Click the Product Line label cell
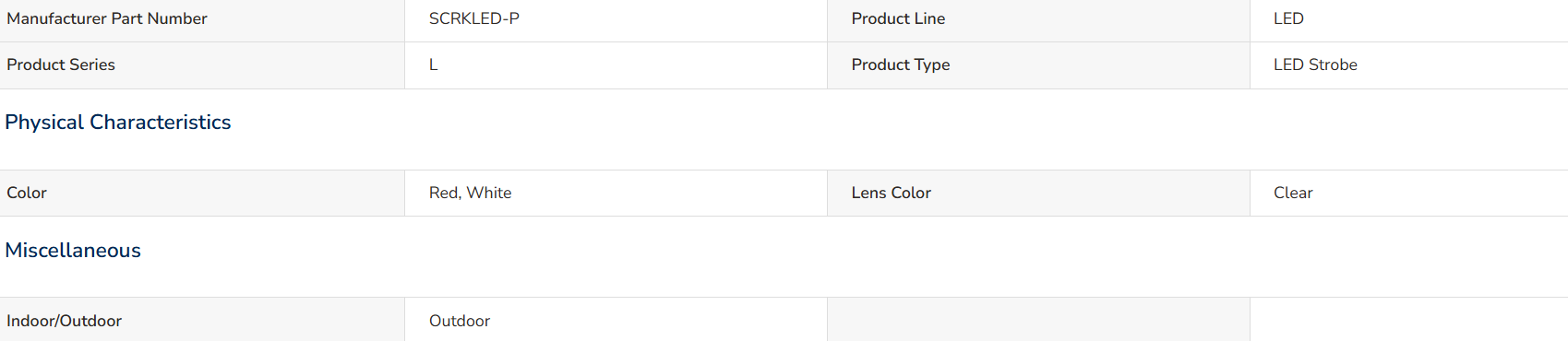The width and height of the screenshot is (1568, 341). [x=1038, y=20]
